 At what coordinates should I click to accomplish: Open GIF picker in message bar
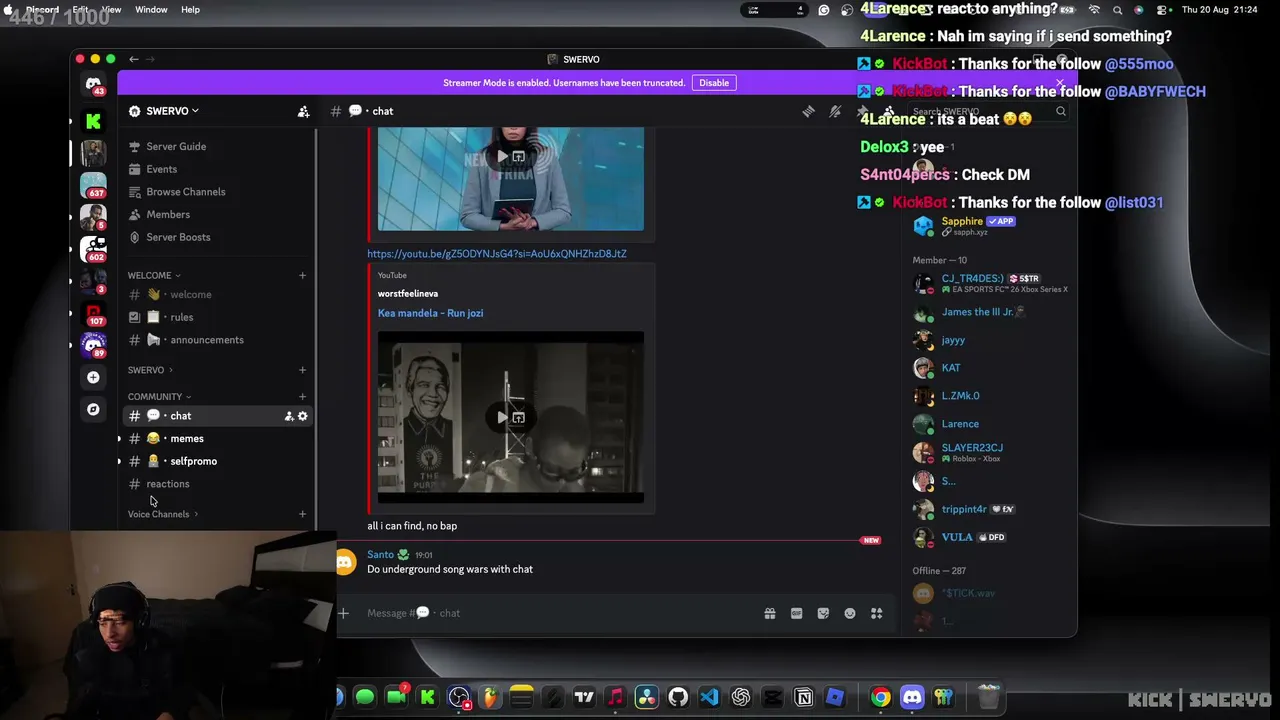[x=796, y=613]
